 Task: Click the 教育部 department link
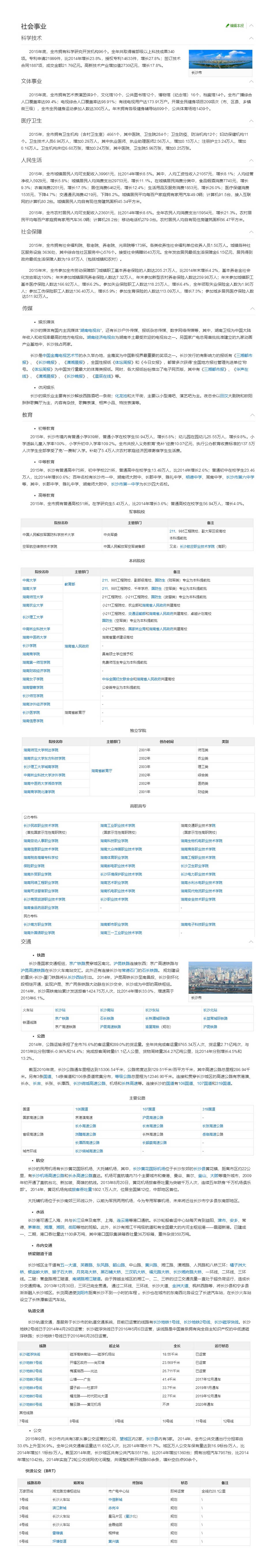(70, 584)
